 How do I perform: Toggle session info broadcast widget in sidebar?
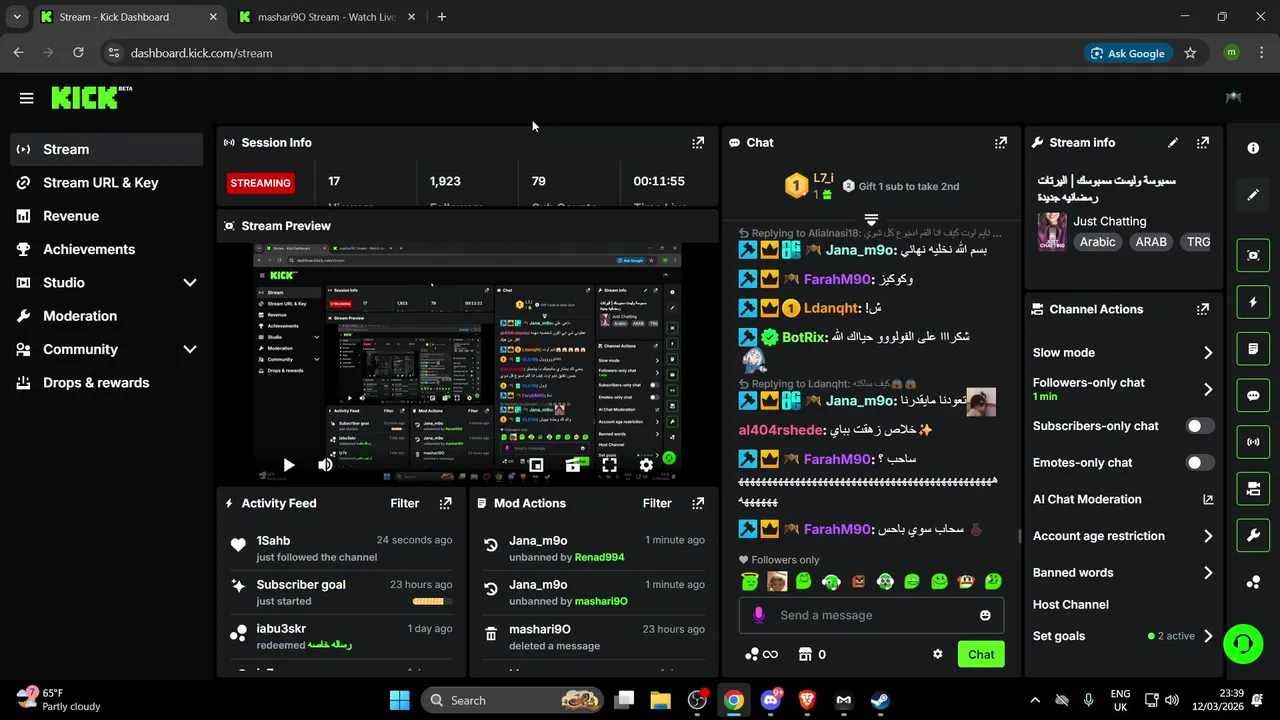point(1253,442)
